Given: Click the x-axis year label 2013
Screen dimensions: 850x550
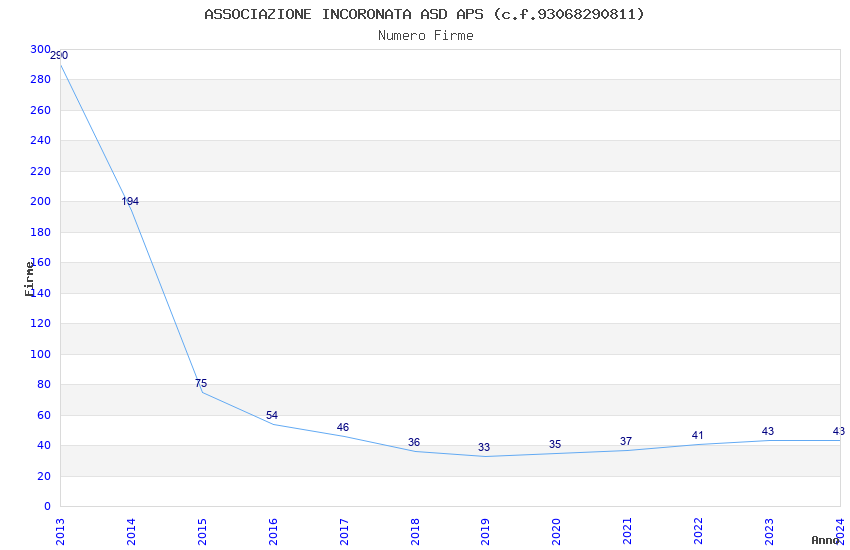Looking at the screenshot, I should [x=60, y=532].
